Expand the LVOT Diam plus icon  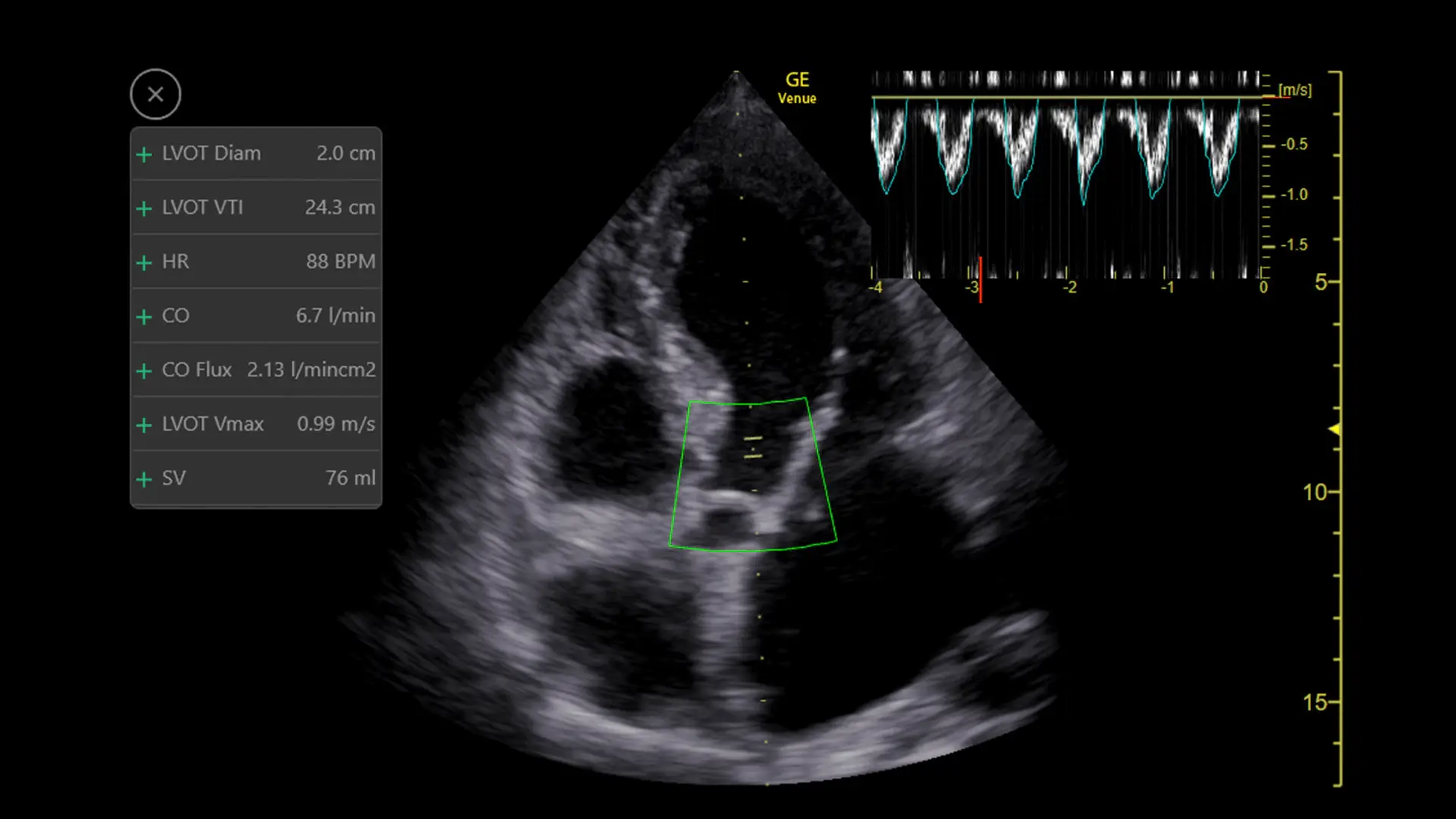(144, 155)
